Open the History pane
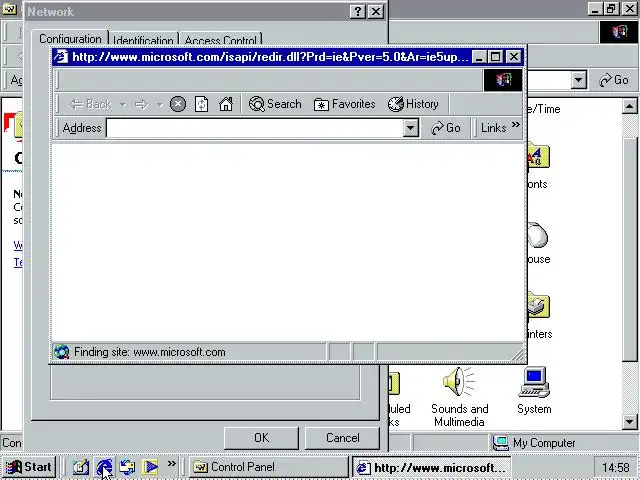Image resolution: width=640 pixels, height=480 pixels. click(x=413, y=104)
